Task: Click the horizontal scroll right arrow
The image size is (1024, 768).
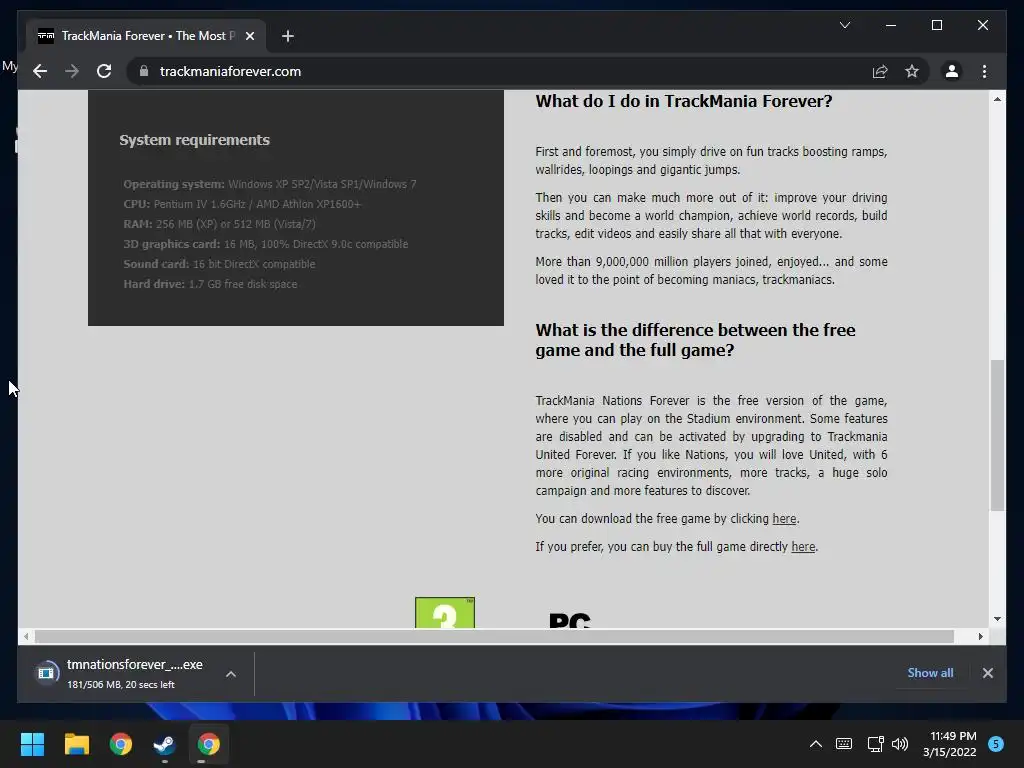Action: pos(980,636)
